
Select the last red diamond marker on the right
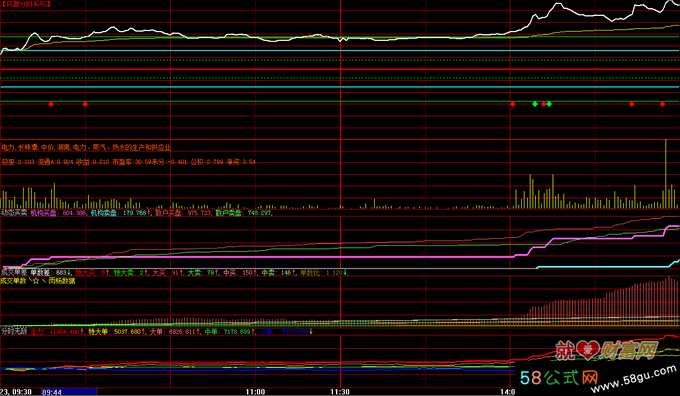[662, 104]
